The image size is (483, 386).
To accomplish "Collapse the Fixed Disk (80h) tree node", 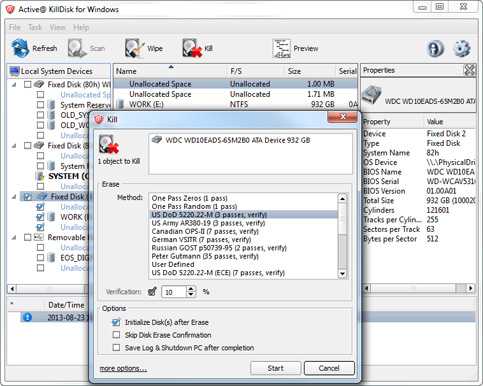I will [14, 85].
